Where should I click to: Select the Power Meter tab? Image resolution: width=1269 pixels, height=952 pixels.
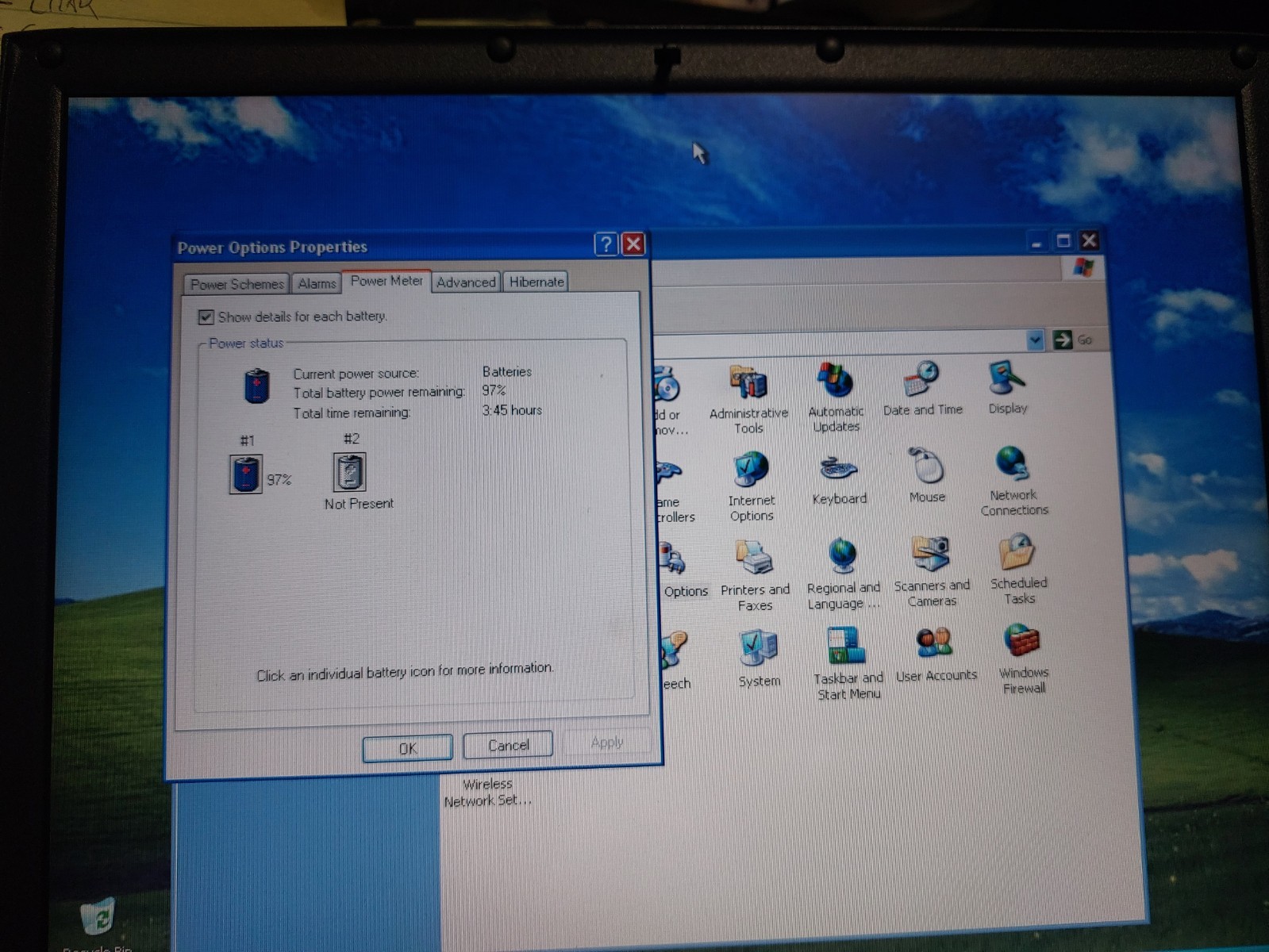pos(386,281)
